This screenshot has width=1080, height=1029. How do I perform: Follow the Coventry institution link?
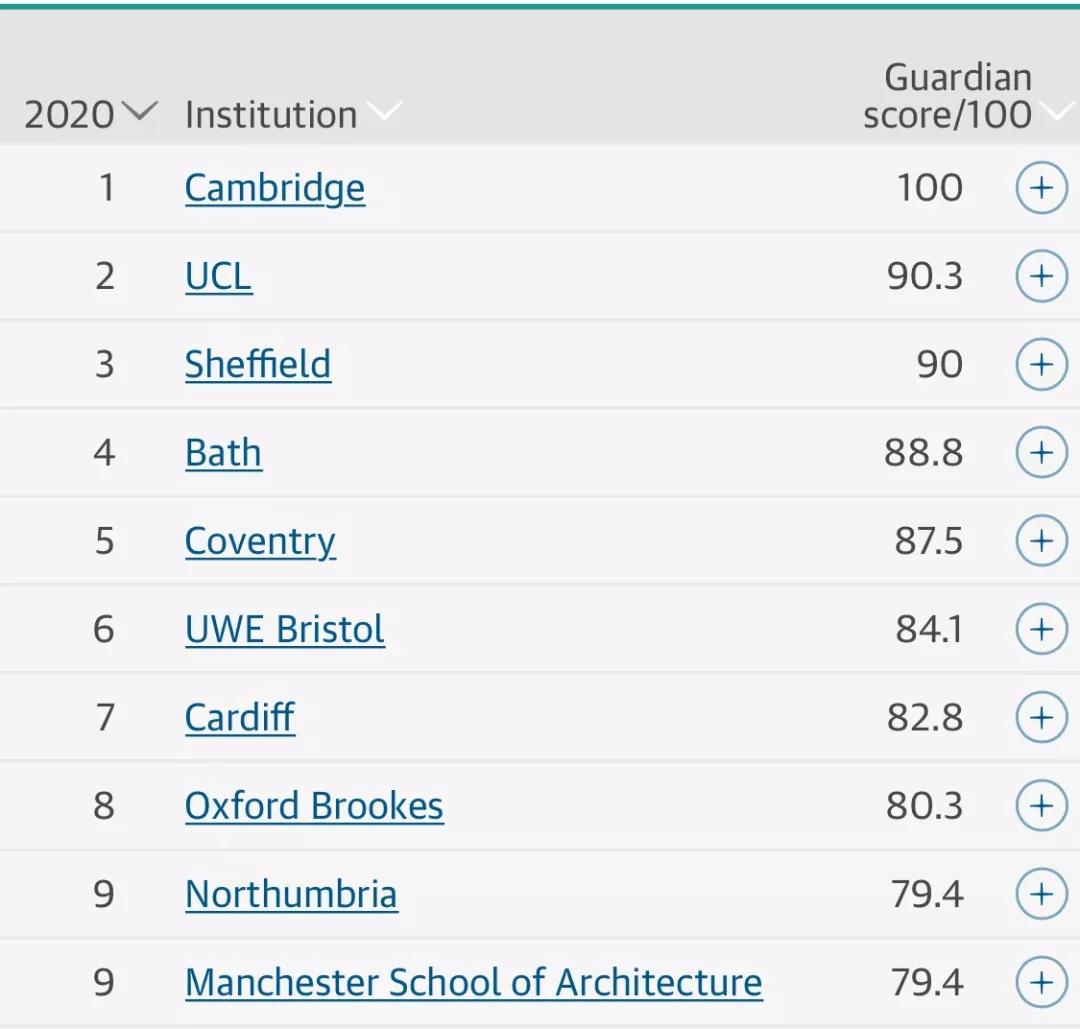pyautogui.click(x=260, y=542)
